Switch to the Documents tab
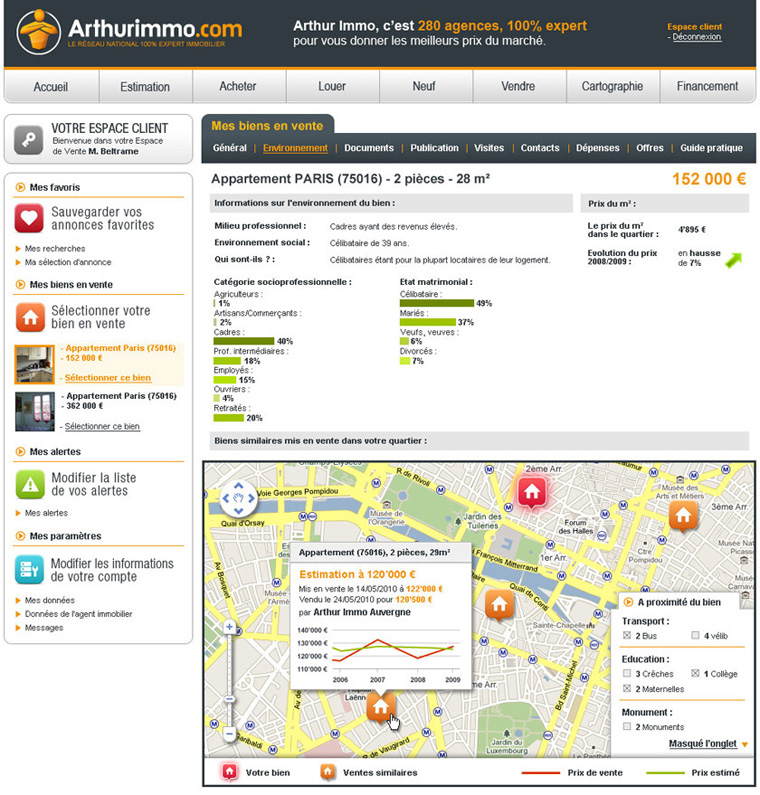Screen dimensions: 760x795 tap(369, 148)
